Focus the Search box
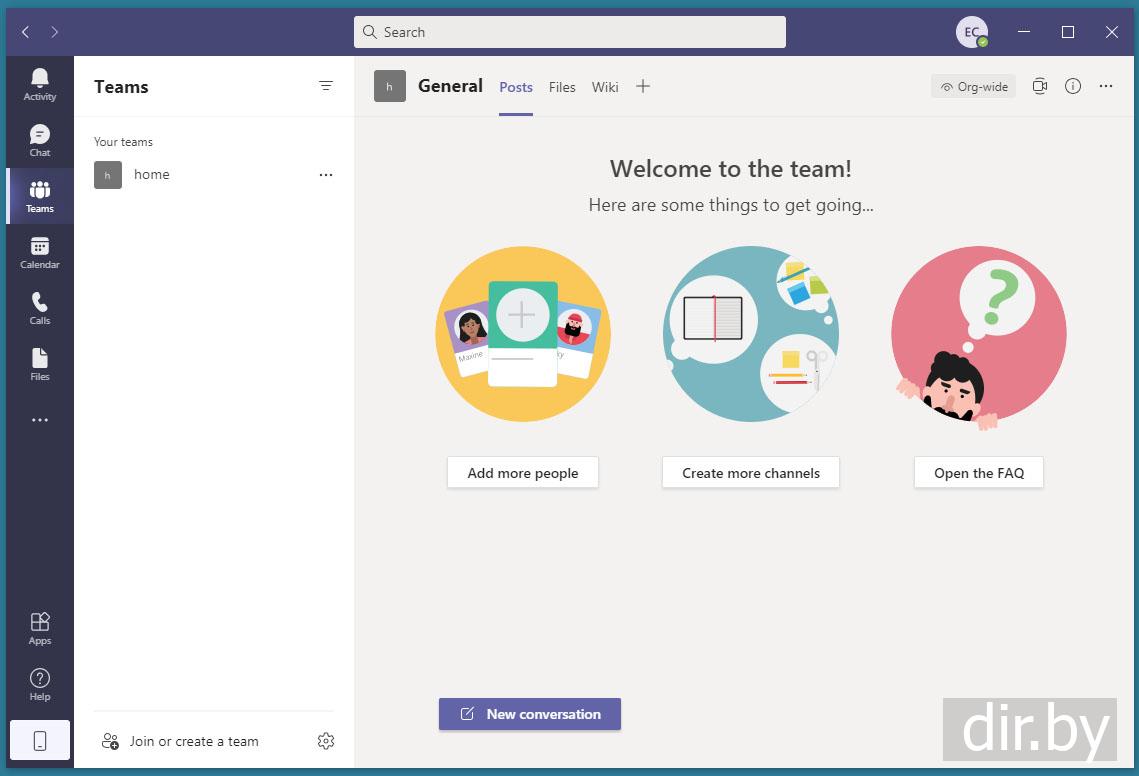The width and height of the screenshot is (1139, 776). [570, 32]
